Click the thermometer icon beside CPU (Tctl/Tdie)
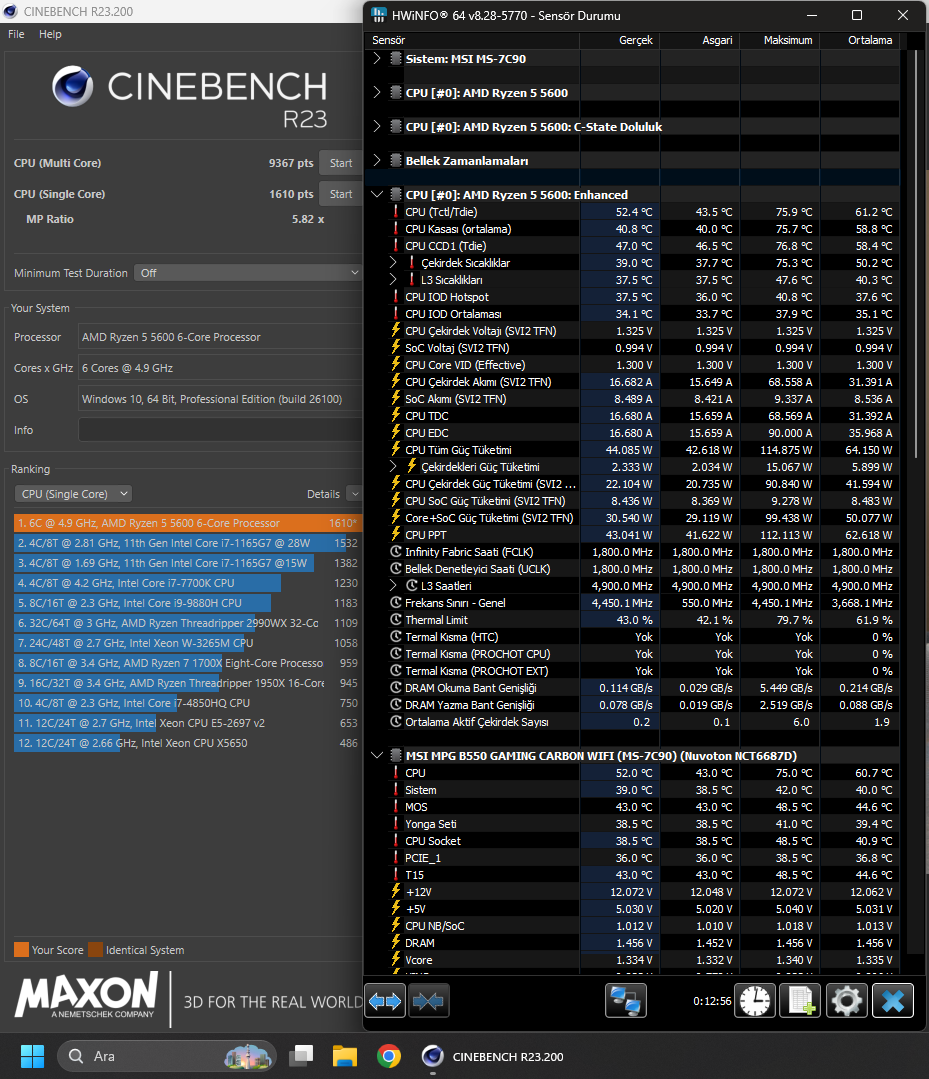This screenshot has height=1079, width=929. coord(396,212)
